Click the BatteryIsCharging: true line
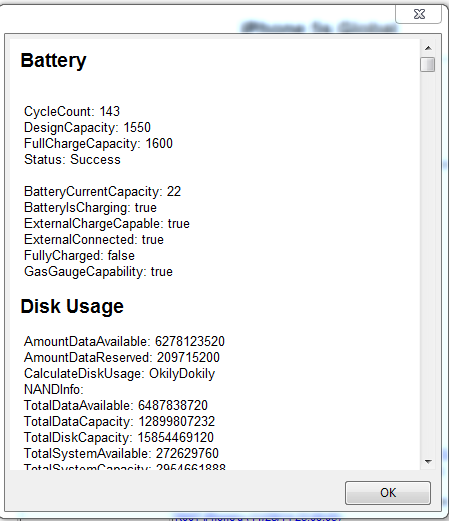This screenshot has width=449, height=521. point(90,207)
